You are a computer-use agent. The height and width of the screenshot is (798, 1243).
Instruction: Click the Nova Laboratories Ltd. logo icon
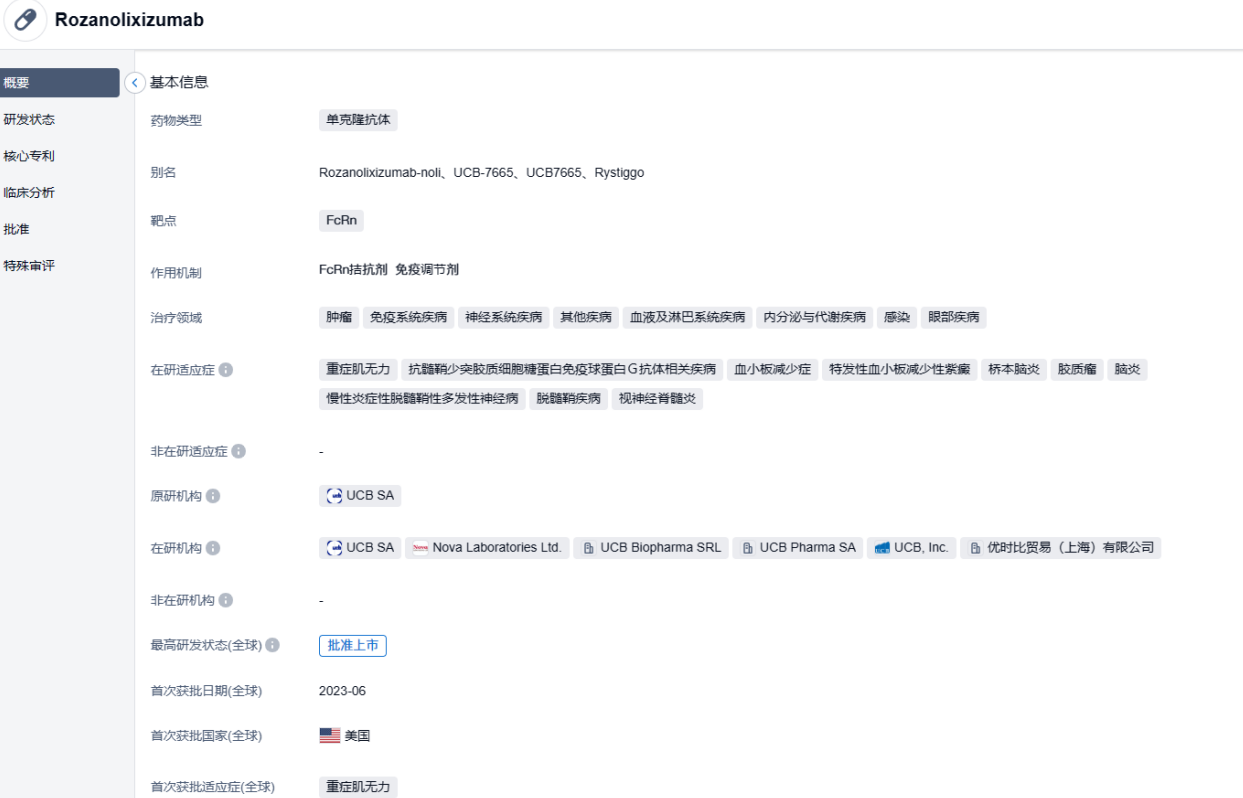pos(420,548)
